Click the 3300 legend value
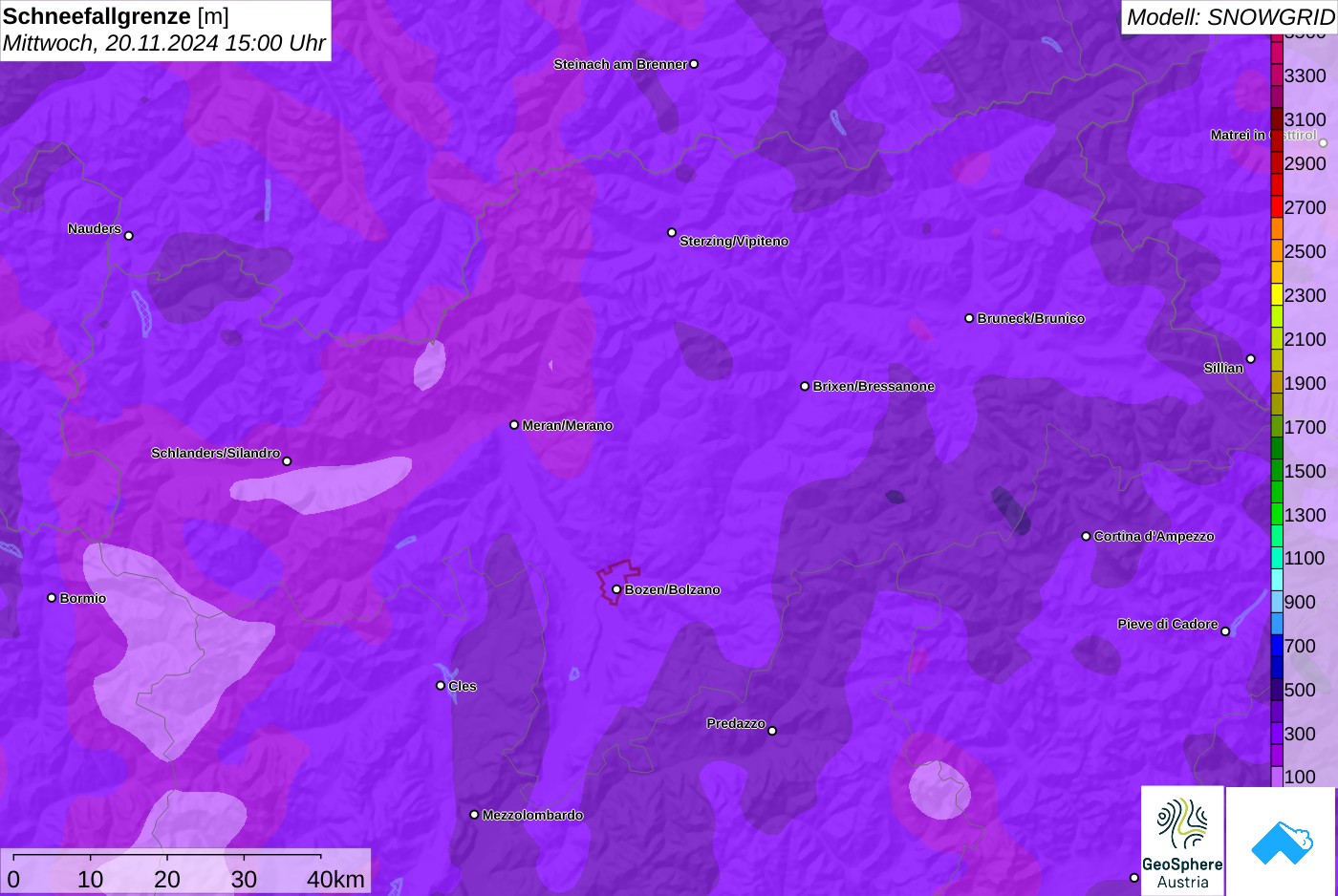1338x896 pixels. pyautogui.click(x=1306, y=75)
